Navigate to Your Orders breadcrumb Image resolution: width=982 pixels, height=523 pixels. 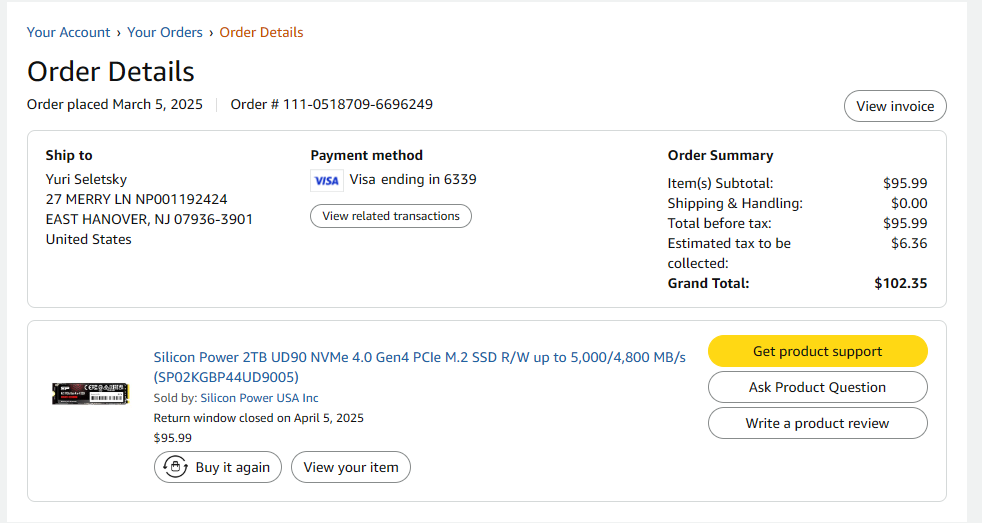165,32
